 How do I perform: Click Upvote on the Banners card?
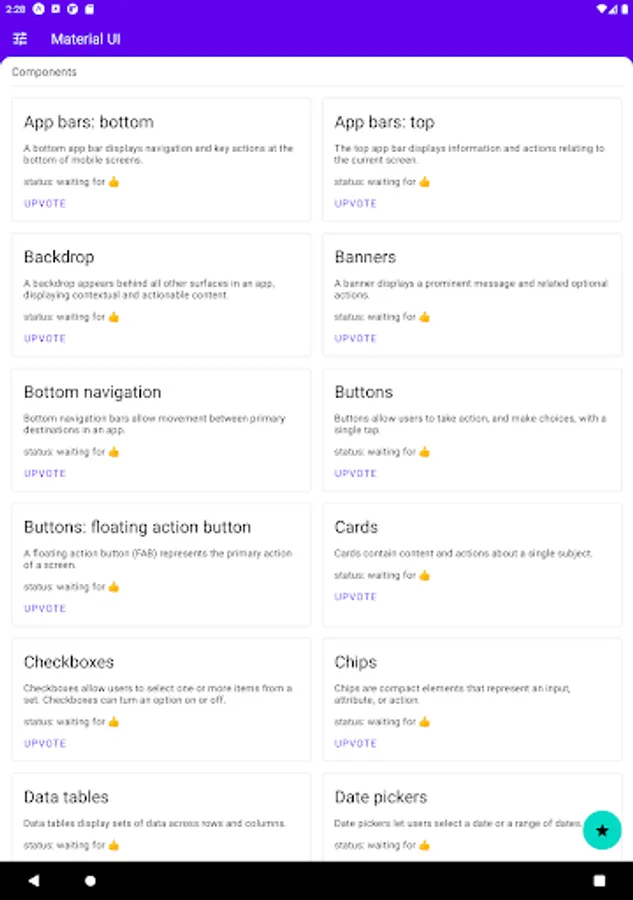point(356,338)
